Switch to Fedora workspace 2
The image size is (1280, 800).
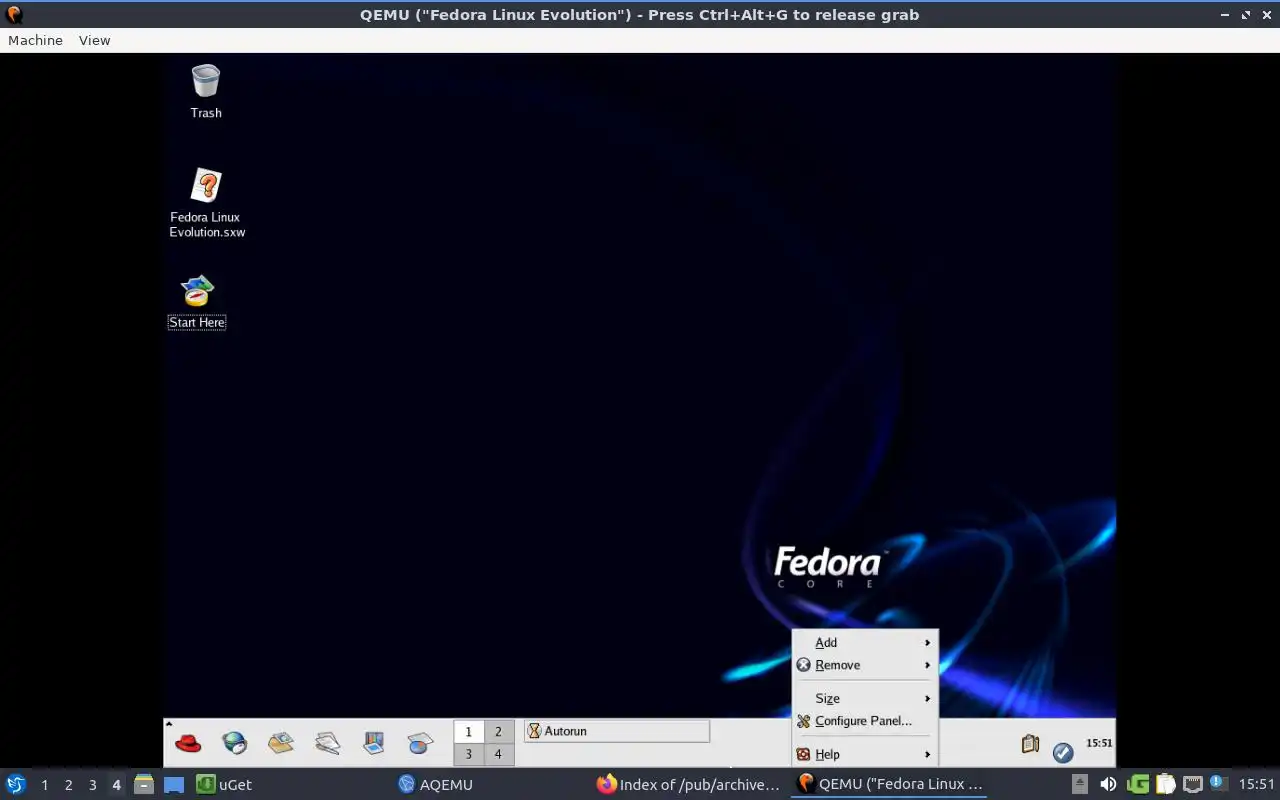tap(498, 732)
